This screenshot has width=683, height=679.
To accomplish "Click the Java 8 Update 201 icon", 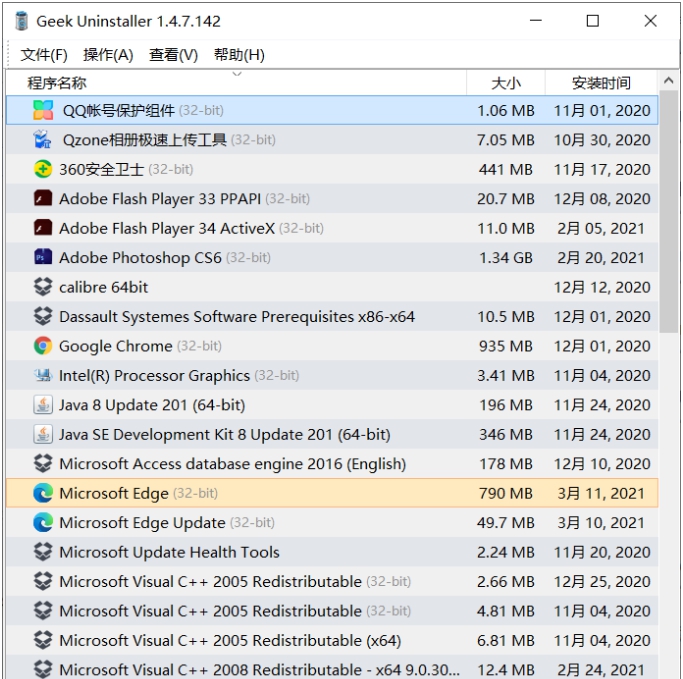I will [x=43, y=405].
